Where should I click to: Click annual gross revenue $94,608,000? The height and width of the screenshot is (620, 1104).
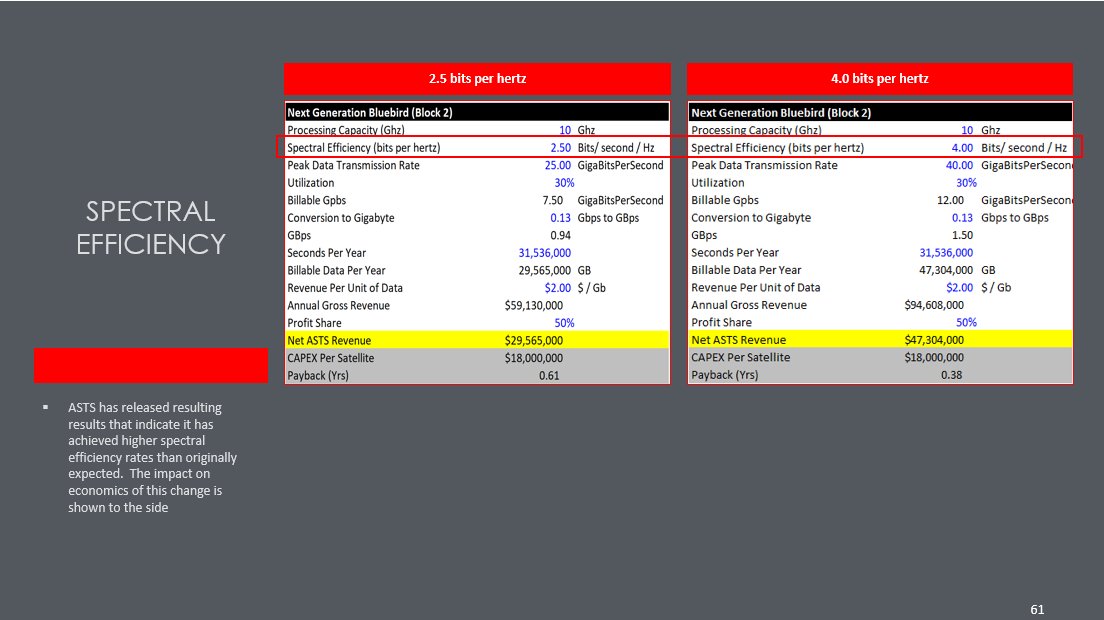[x=934, y=305]
